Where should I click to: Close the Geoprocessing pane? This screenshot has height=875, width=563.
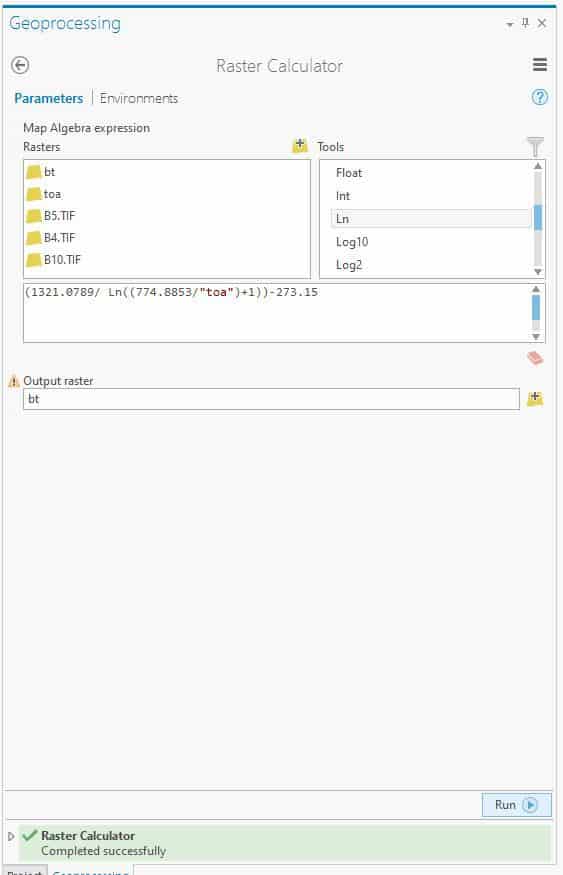(x=542, y=23)
